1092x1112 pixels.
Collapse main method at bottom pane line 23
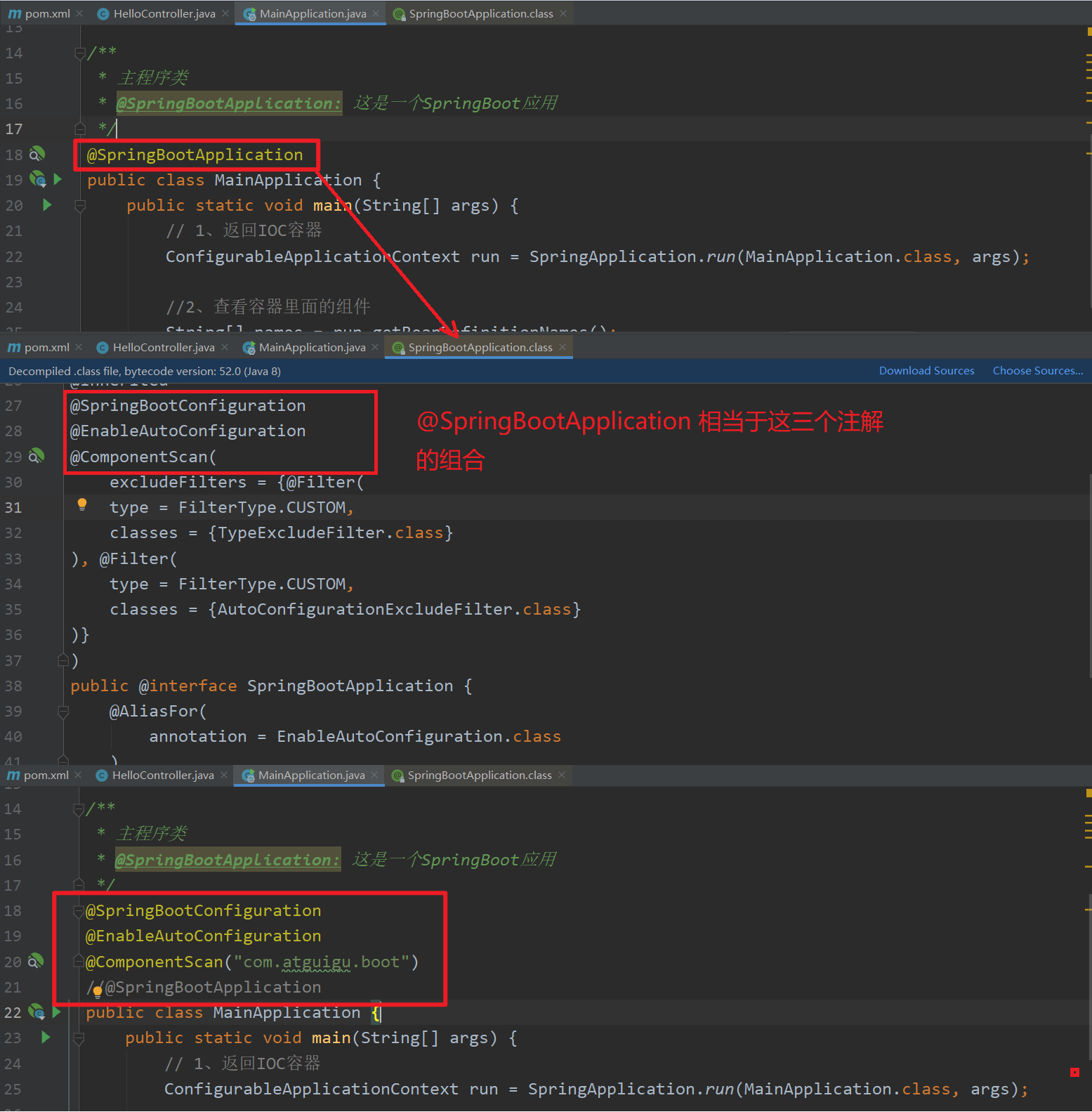(79, 1038)
